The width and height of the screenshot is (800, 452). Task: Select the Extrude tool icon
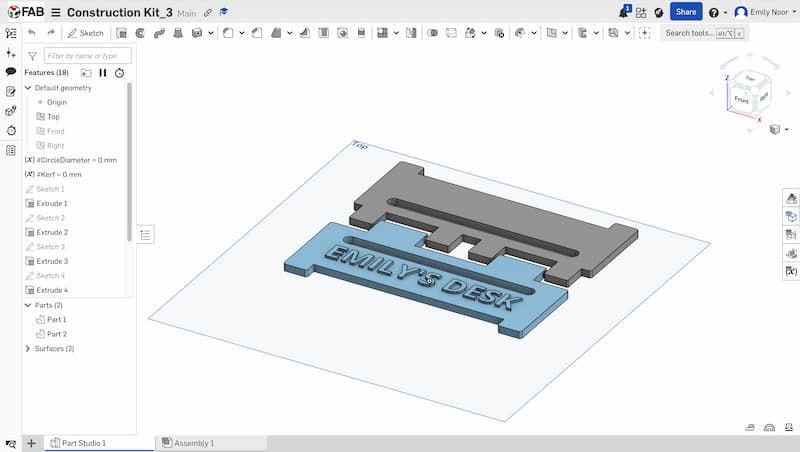point(121,33)
